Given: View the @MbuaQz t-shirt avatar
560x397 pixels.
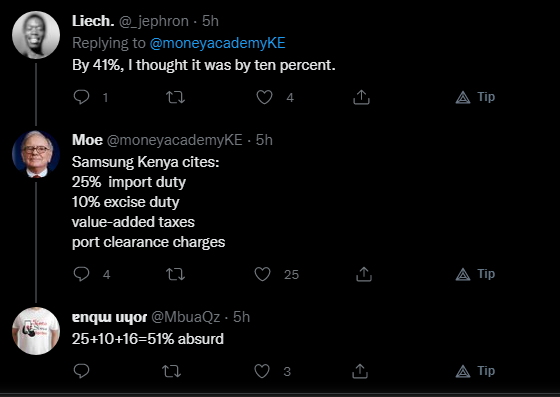Looking at the screenshot, I should [36, 331].
